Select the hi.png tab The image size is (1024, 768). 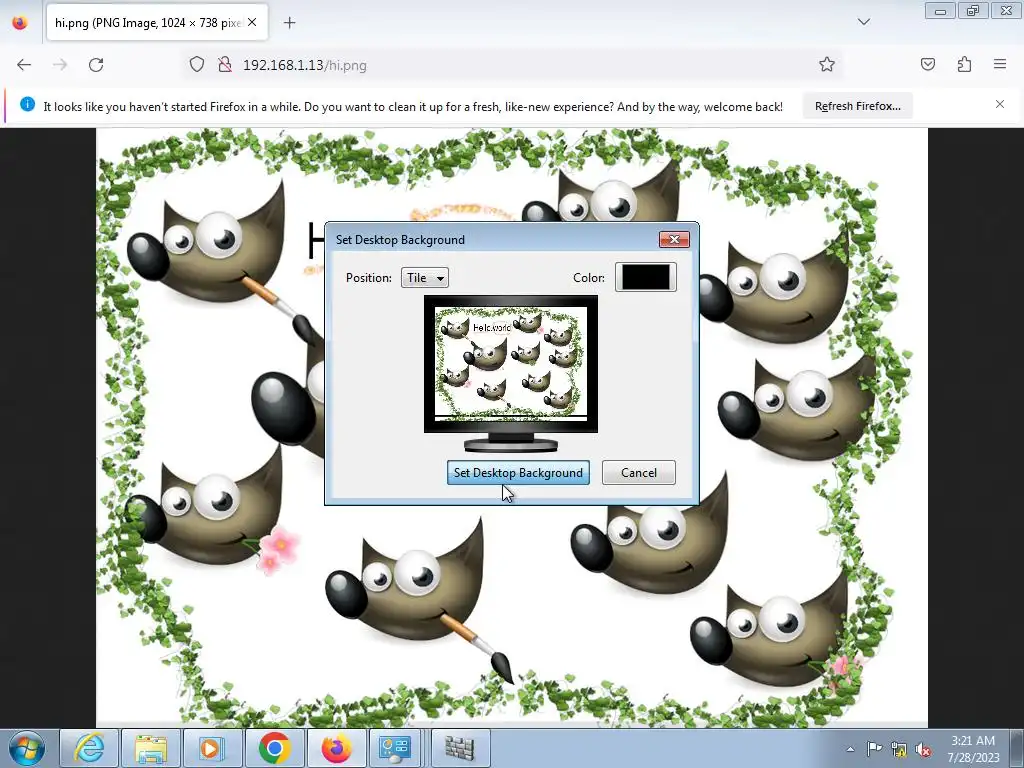point(155,23)
